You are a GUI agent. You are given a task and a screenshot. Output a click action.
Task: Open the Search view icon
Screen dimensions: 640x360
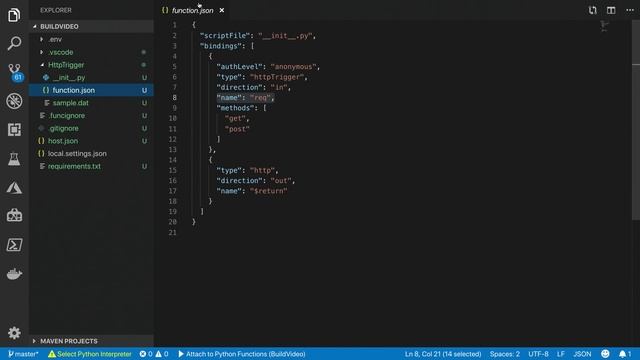(x=14, y=43)
